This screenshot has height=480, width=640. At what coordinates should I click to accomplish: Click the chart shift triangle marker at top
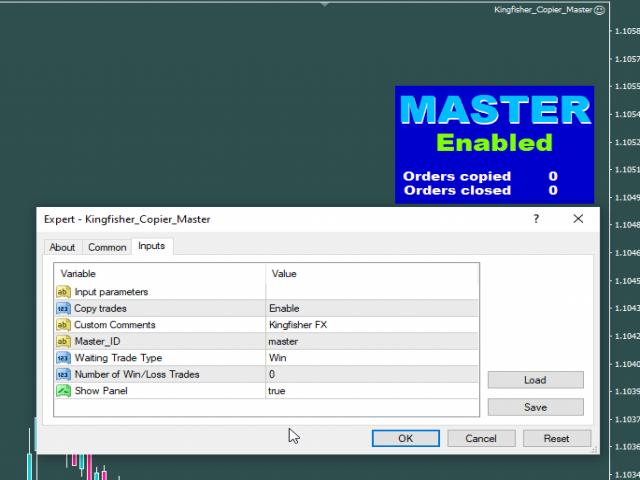[x=324, y=4]
